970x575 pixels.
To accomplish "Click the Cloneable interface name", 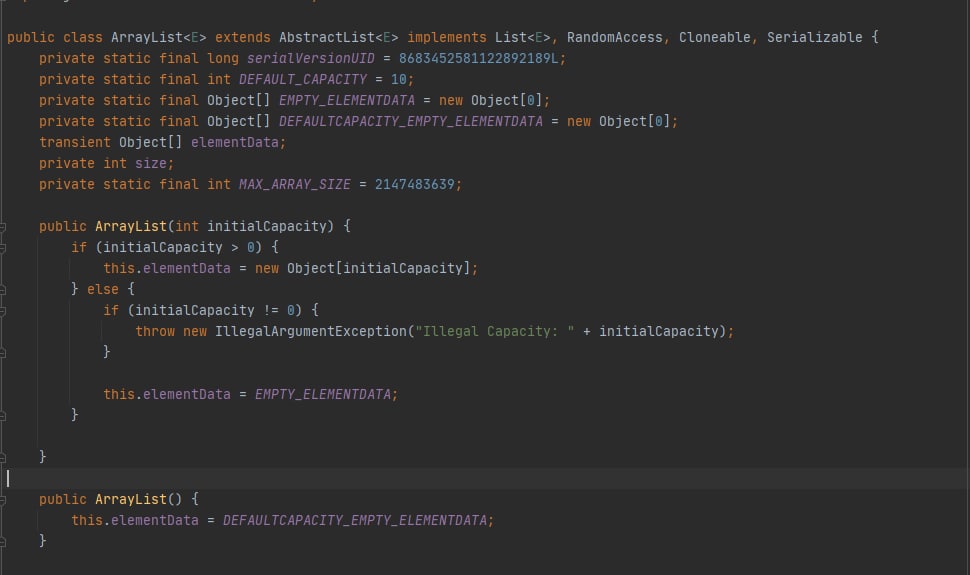I will click(715, 37).
